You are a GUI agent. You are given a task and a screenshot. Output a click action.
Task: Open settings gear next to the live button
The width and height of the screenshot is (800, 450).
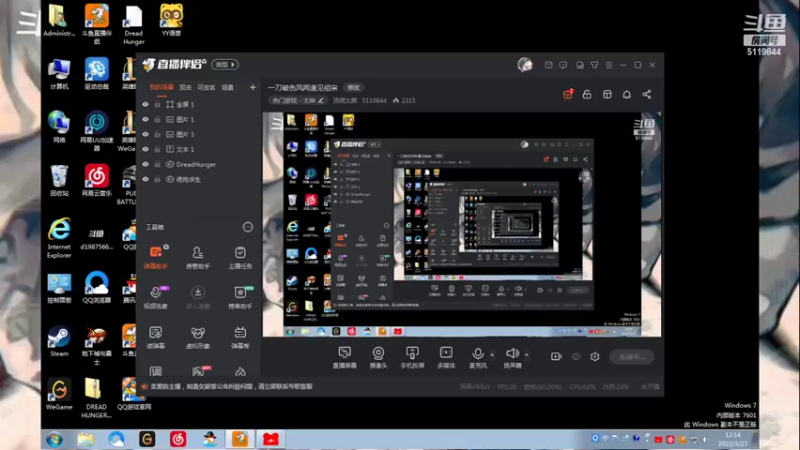coord(595,357)
